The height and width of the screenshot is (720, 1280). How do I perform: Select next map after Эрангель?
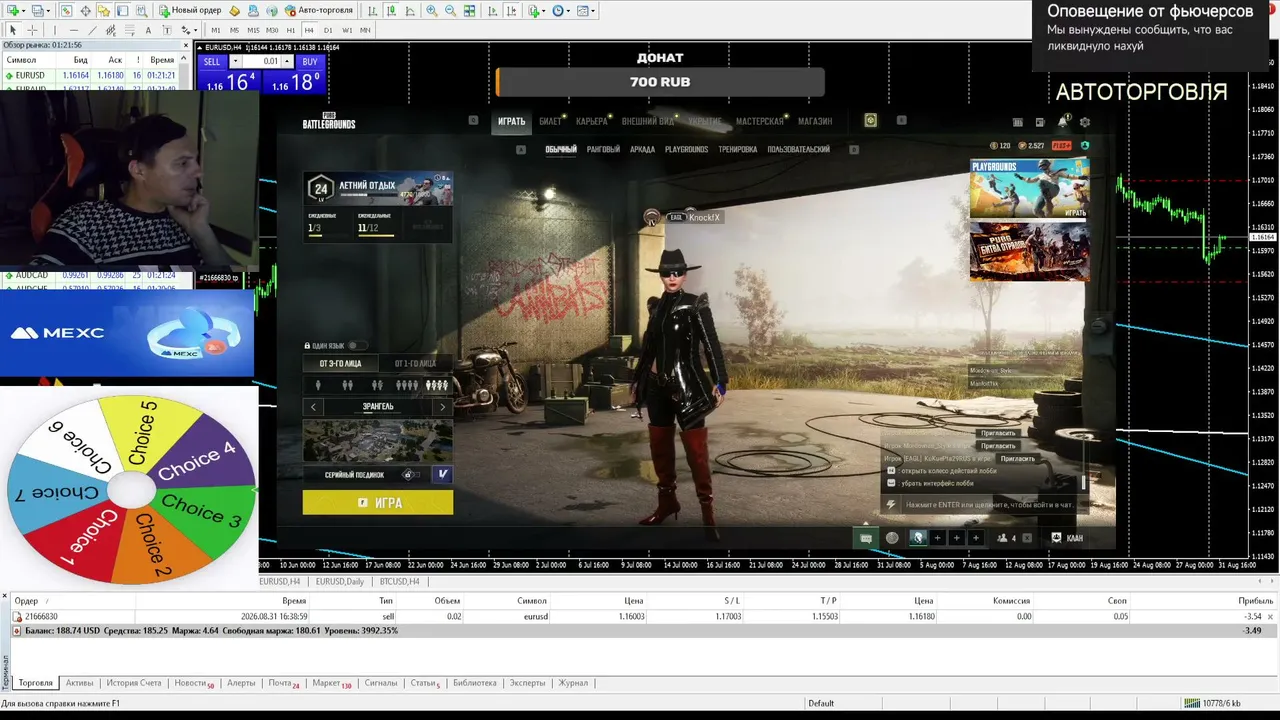coord(443,407)
